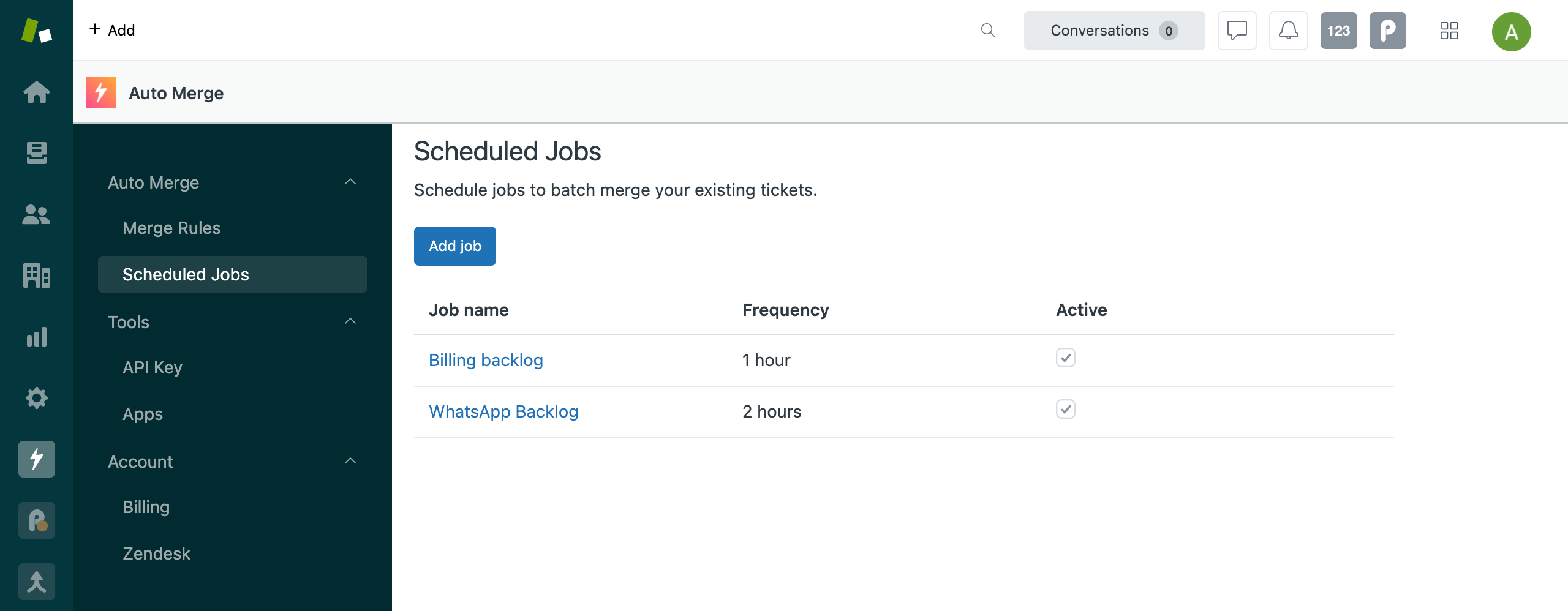1568x611 pixels.
Task: Open the Home icon in the sidebar
Action: (x=37, y=92)
